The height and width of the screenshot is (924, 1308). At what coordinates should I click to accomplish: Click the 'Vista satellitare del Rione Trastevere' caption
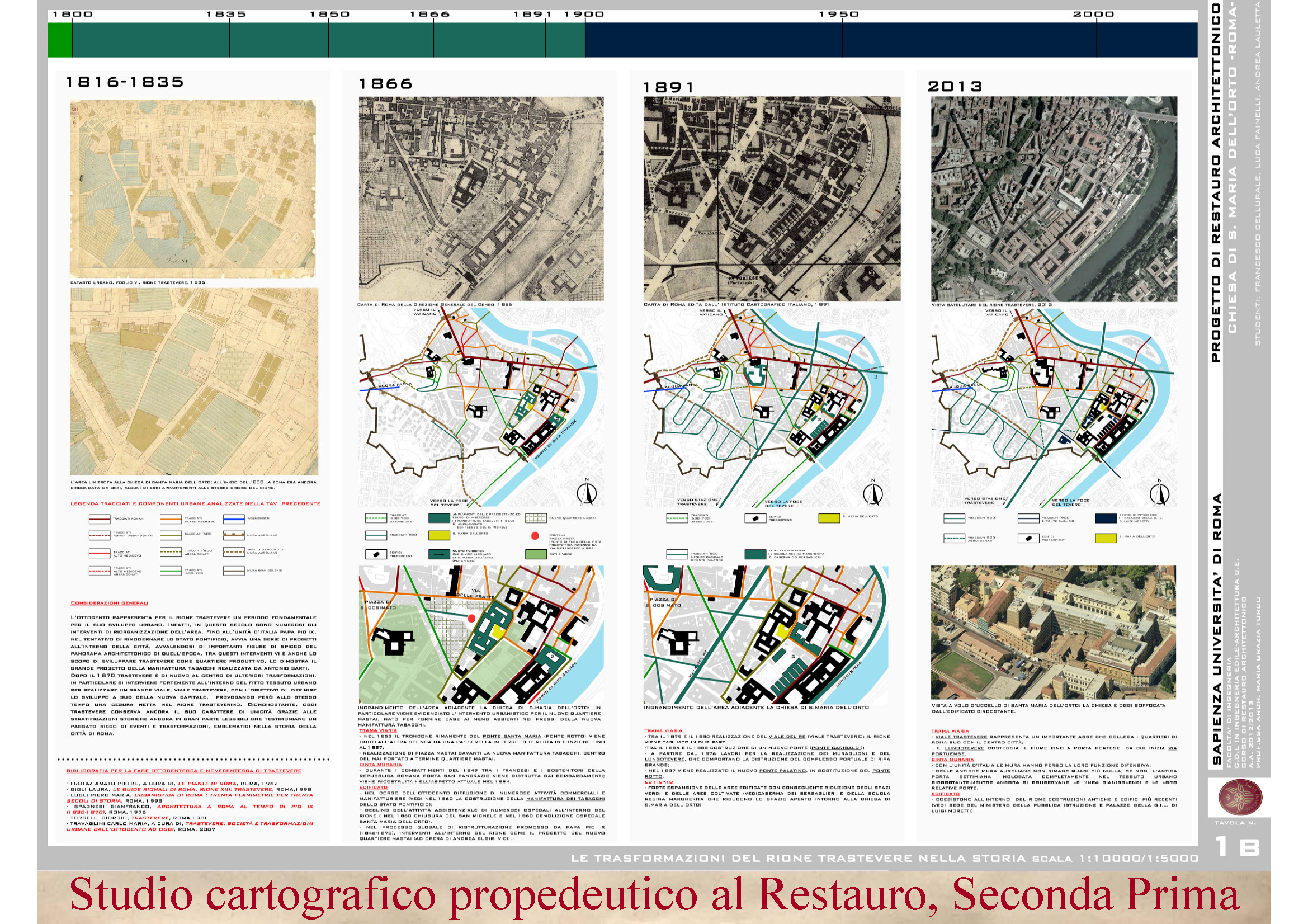(992, 305)
